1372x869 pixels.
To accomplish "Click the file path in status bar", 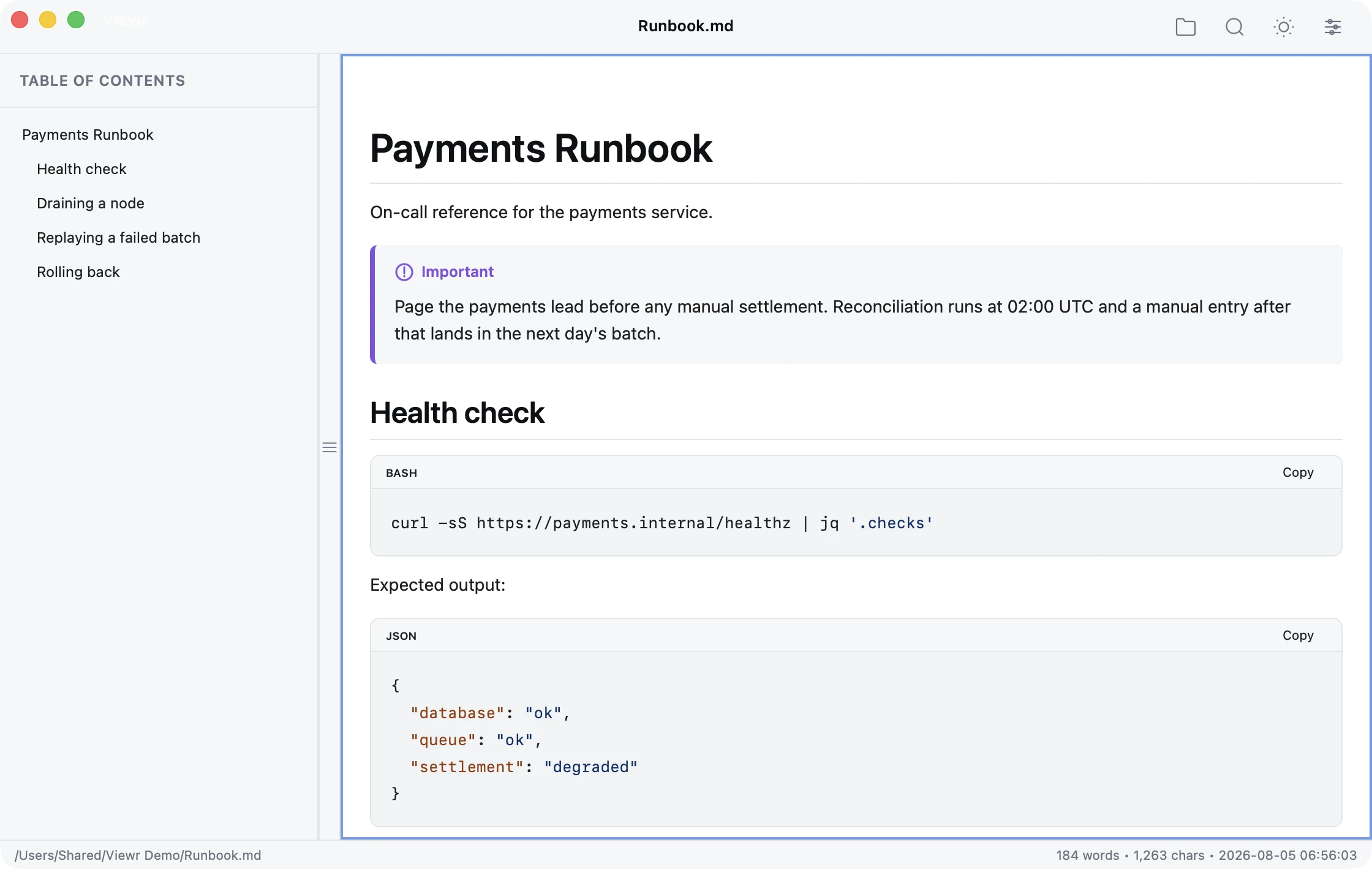I will tap(138, 855).
